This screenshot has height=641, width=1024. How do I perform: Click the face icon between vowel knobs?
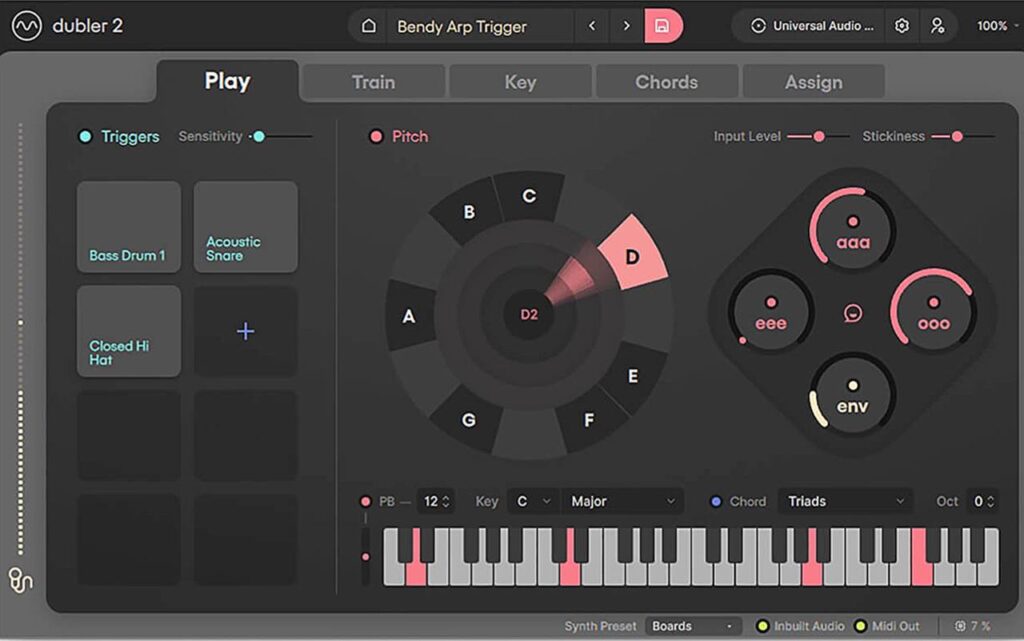(x=852, y=314)
